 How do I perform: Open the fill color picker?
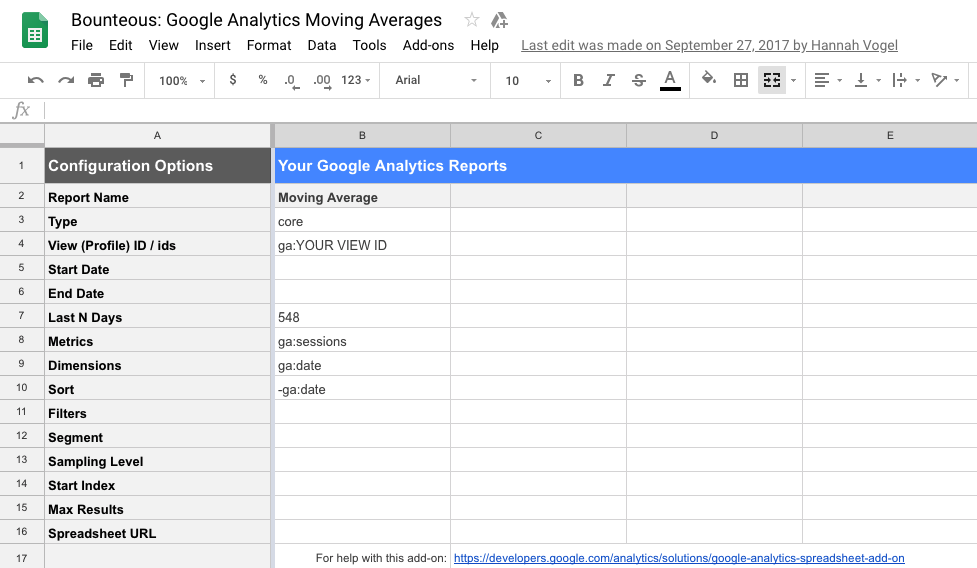(708, 79)
